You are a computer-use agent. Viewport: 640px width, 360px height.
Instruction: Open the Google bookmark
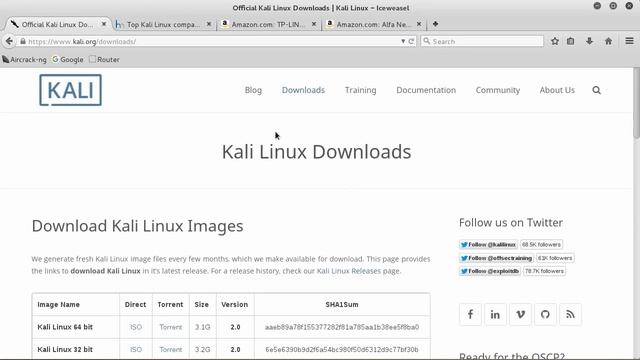coord(68,60)
